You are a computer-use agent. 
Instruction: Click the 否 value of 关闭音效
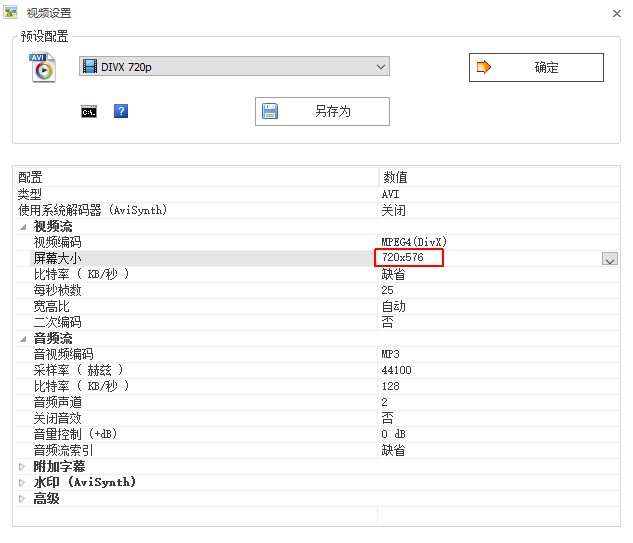(x=387, y=418)
